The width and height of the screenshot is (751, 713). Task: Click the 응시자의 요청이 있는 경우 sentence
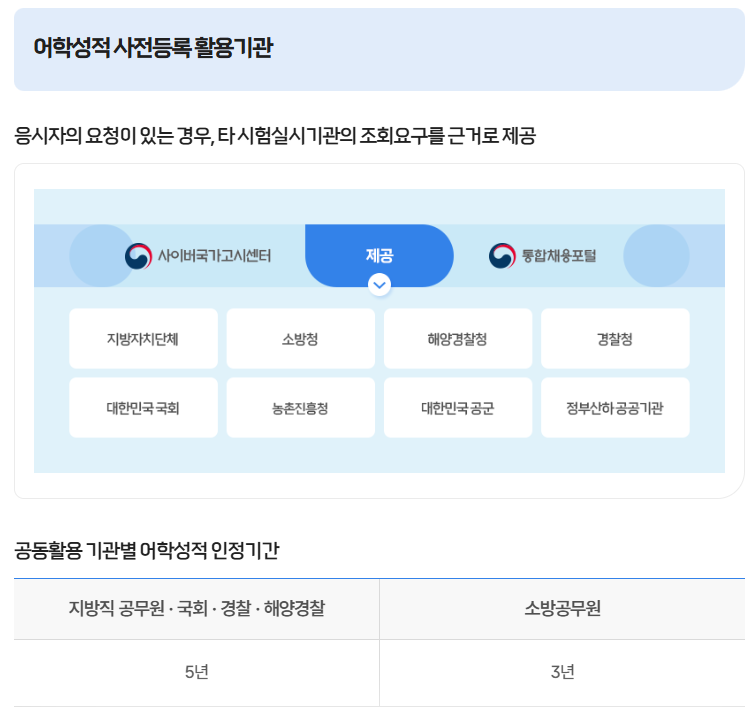(x=275, y=136)
